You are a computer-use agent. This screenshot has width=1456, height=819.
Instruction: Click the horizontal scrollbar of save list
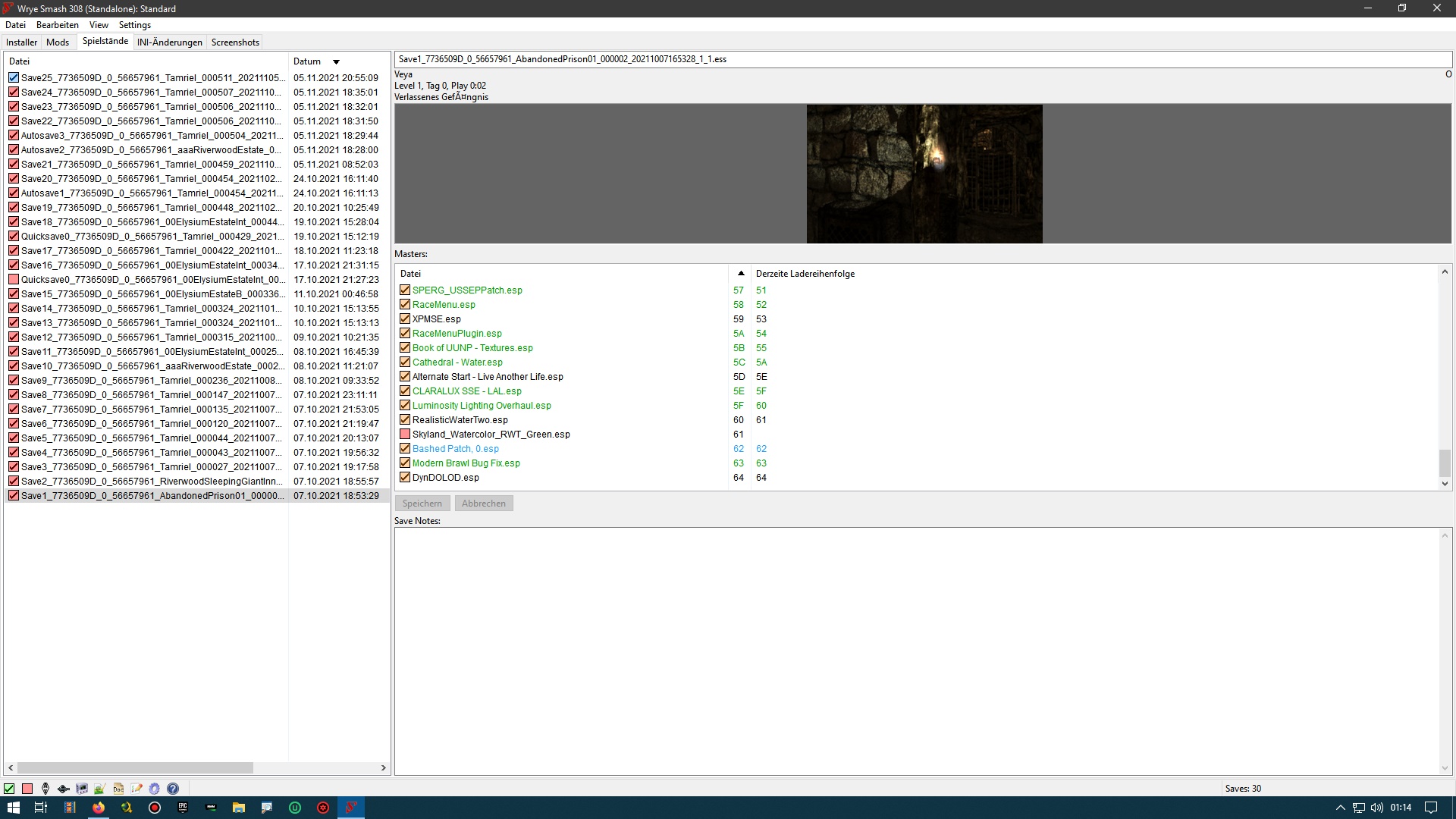point(136,768)
